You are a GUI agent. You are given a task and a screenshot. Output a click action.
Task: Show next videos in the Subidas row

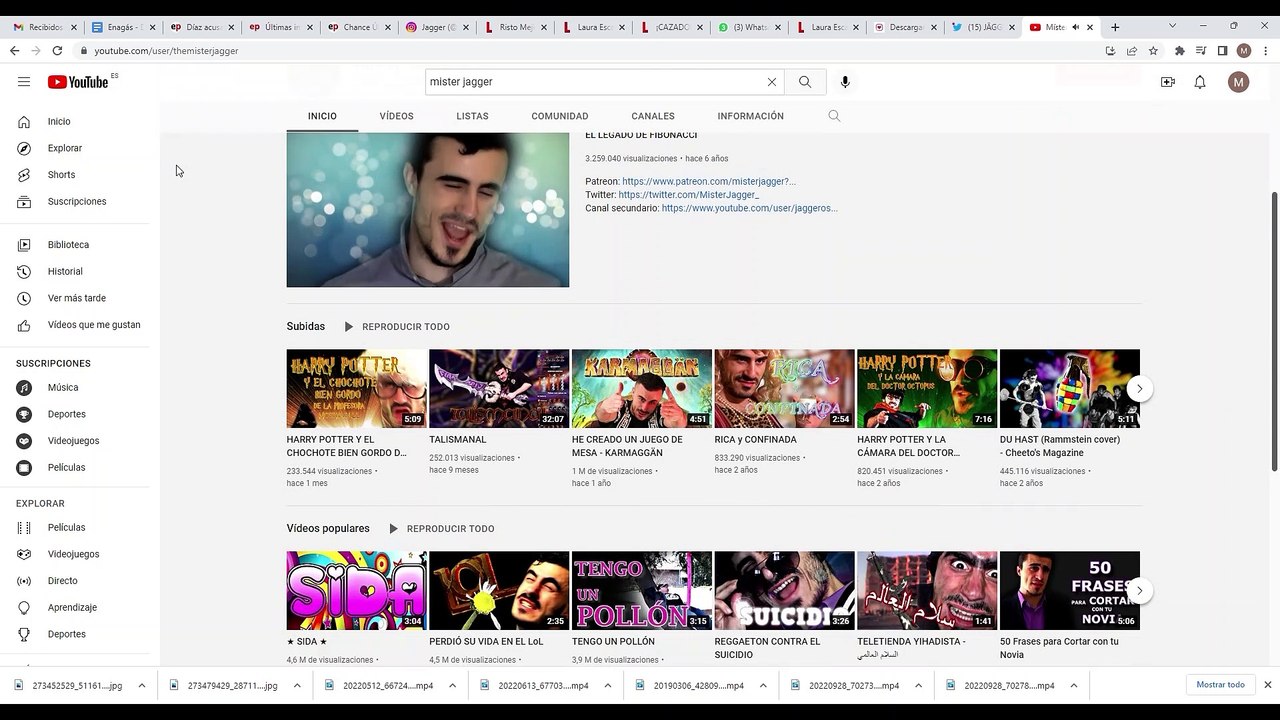(1139, 389)
